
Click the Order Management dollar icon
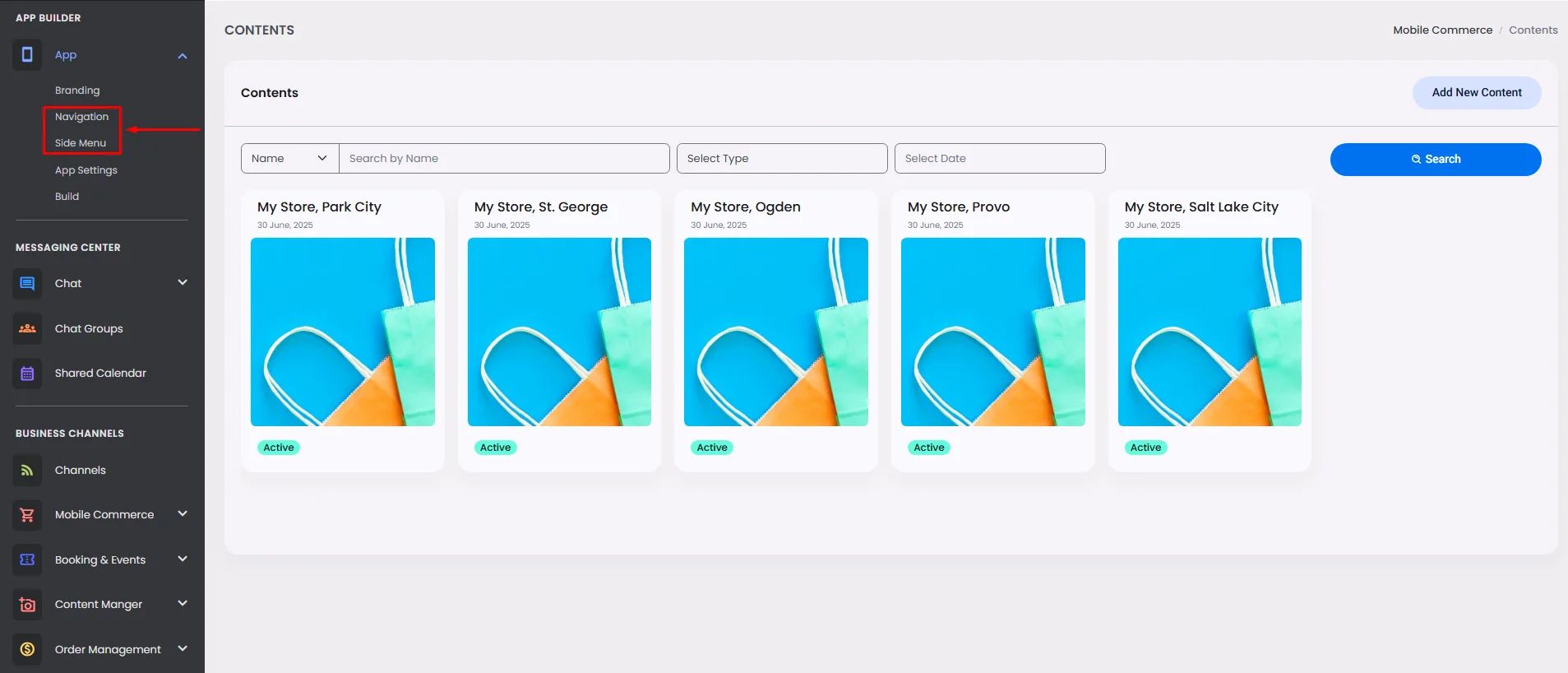pyautogui.click(x=27, y=649)
